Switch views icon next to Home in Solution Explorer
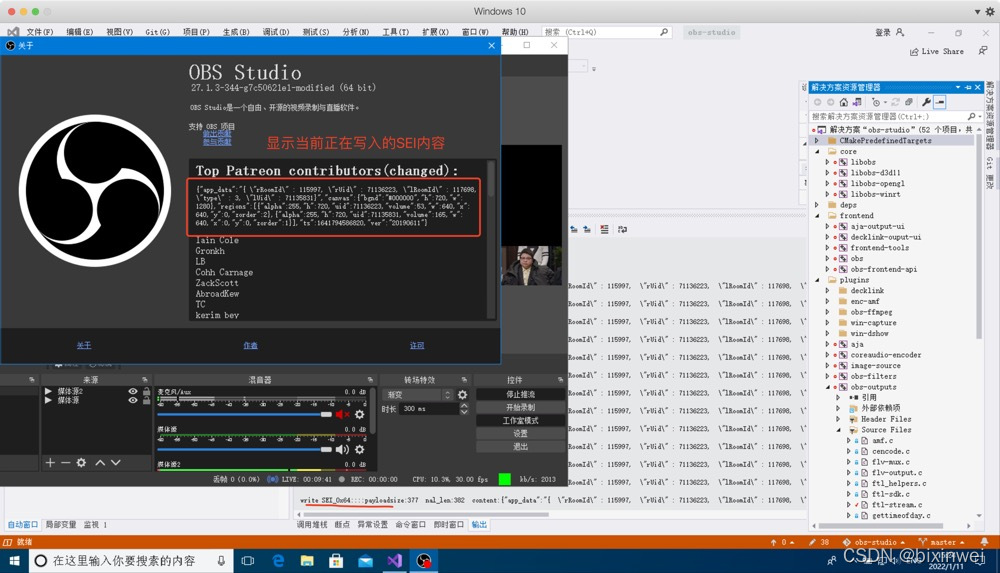The image size is (1000, 573). [x=857, y=102]
